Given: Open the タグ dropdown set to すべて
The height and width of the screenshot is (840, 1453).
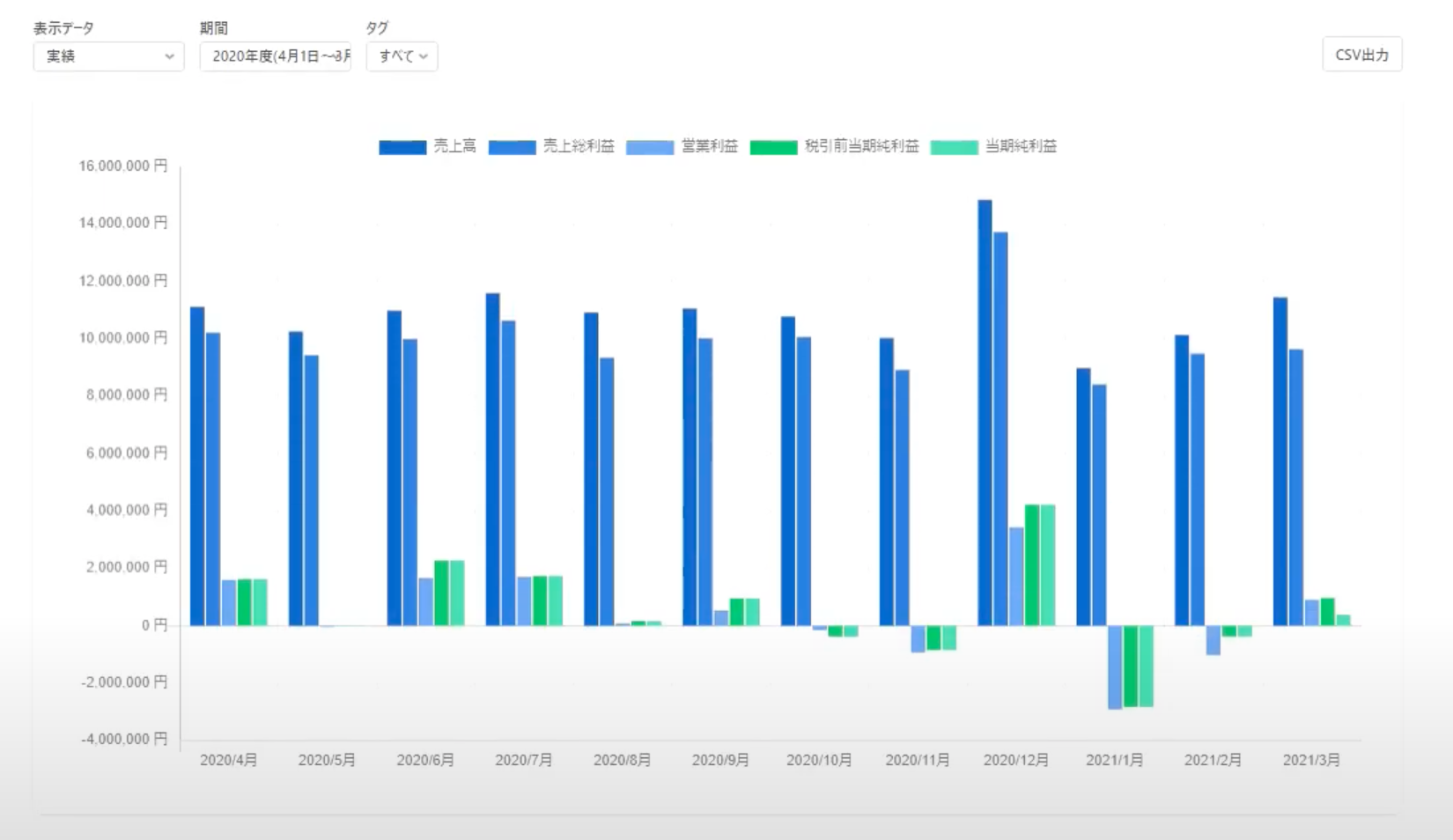Looking at the screenshot, I should click(402, 56).
